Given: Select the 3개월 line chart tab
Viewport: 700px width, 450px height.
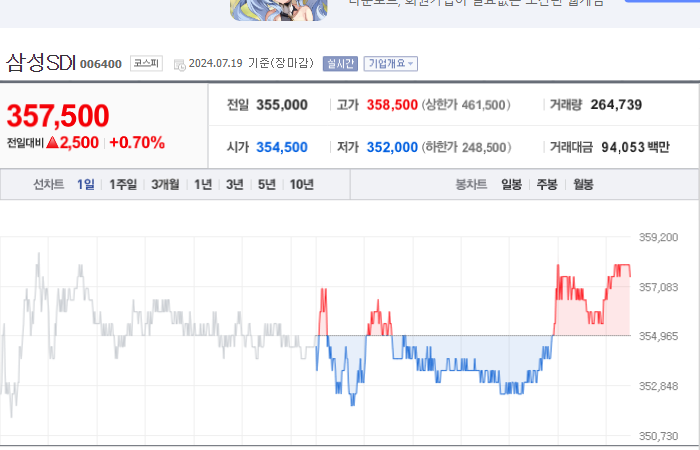Looking at the screenshot, I should (x=165, y=184).
